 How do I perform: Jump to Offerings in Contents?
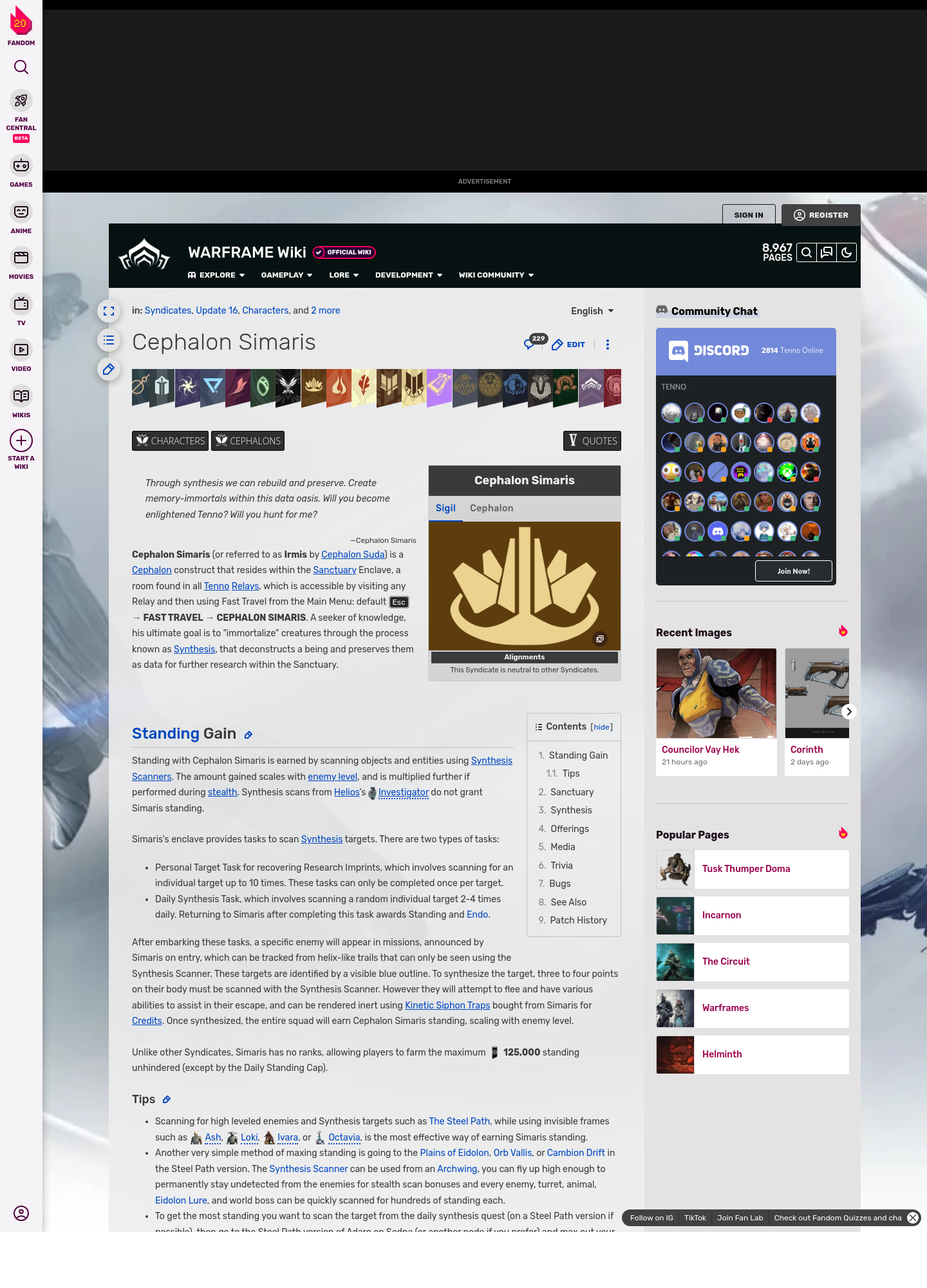[570, 829]
